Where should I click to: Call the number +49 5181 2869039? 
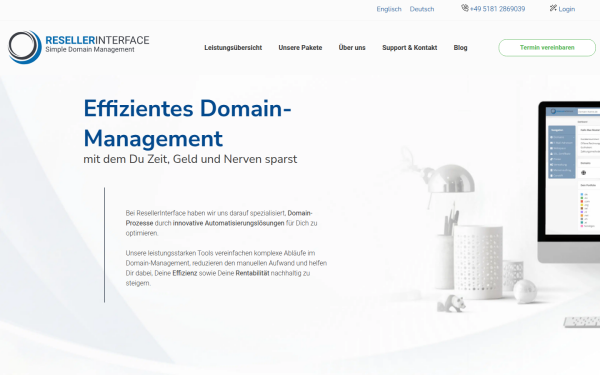497,9
